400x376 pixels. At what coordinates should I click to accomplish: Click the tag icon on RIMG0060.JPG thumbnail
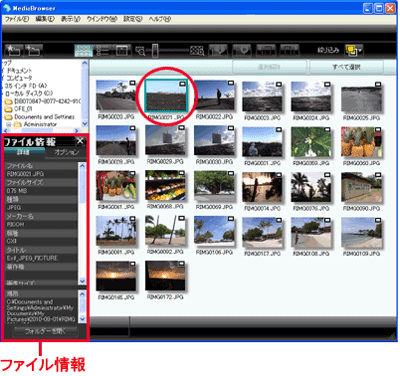(x=378, y=129)
